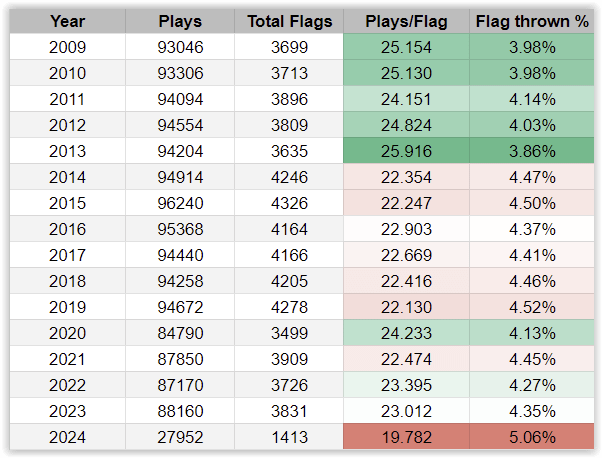The height and width of the screenshot is (458, 602).
Task: Click the plays value 94204
Action: (180, 151)
